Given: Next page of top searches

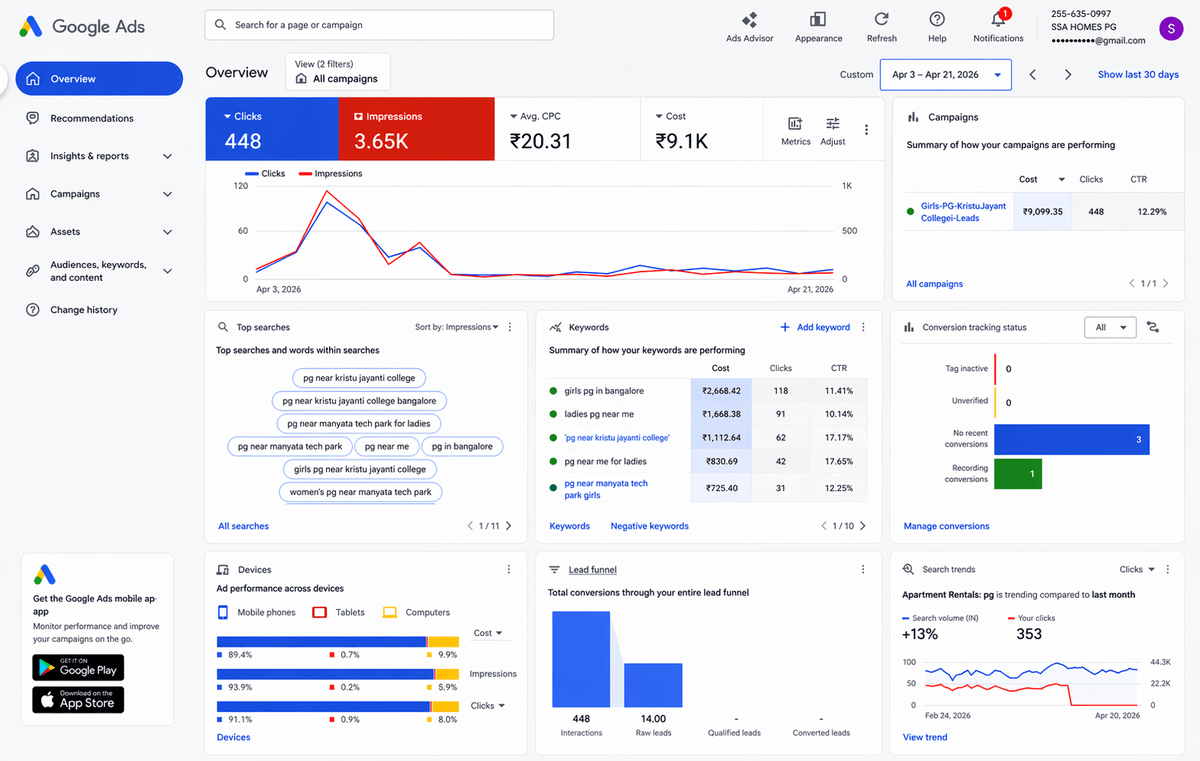Looking at the screenshot, I should [x=508, y=526].
